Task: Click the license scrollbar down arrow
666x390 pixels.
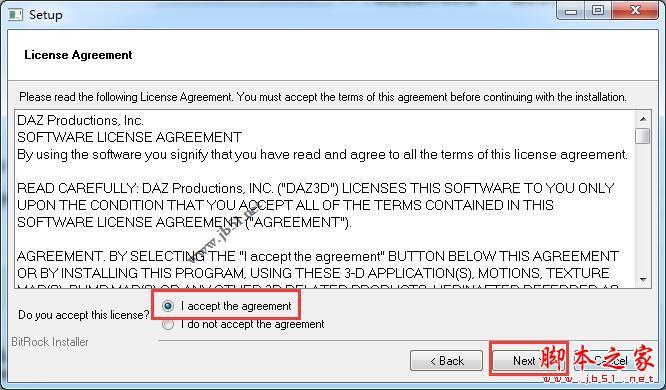Action: click(643, 280)
